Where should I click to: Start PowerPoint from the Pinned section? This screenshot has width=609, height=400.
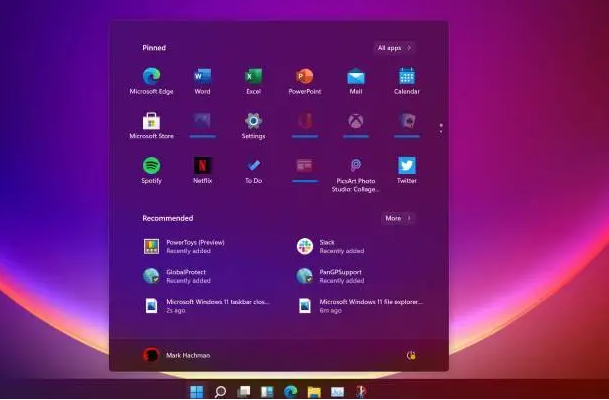(x=305, y=81)
